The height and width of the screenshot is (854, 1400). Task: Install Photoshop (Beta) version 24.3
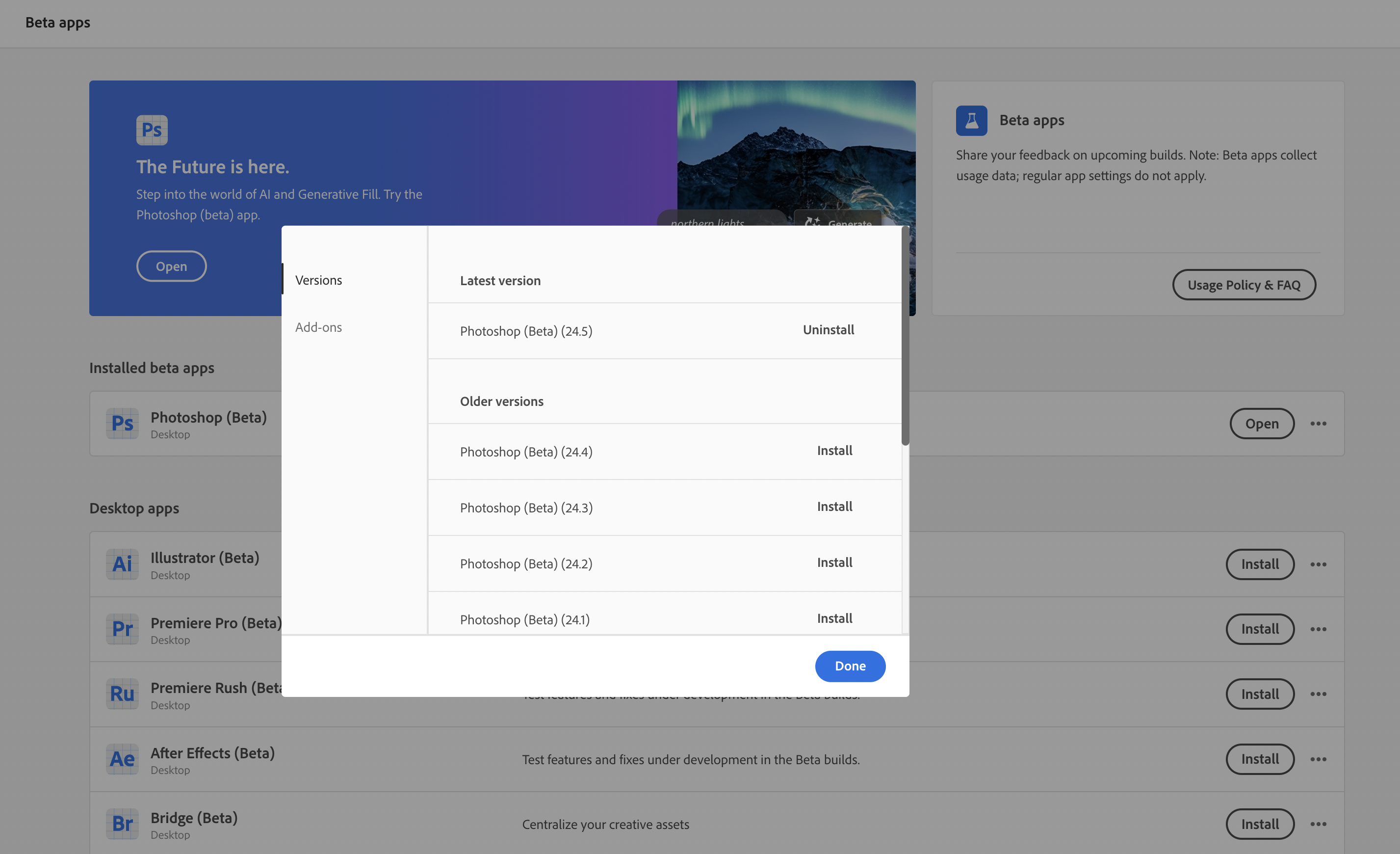click(x=834, y=507)
